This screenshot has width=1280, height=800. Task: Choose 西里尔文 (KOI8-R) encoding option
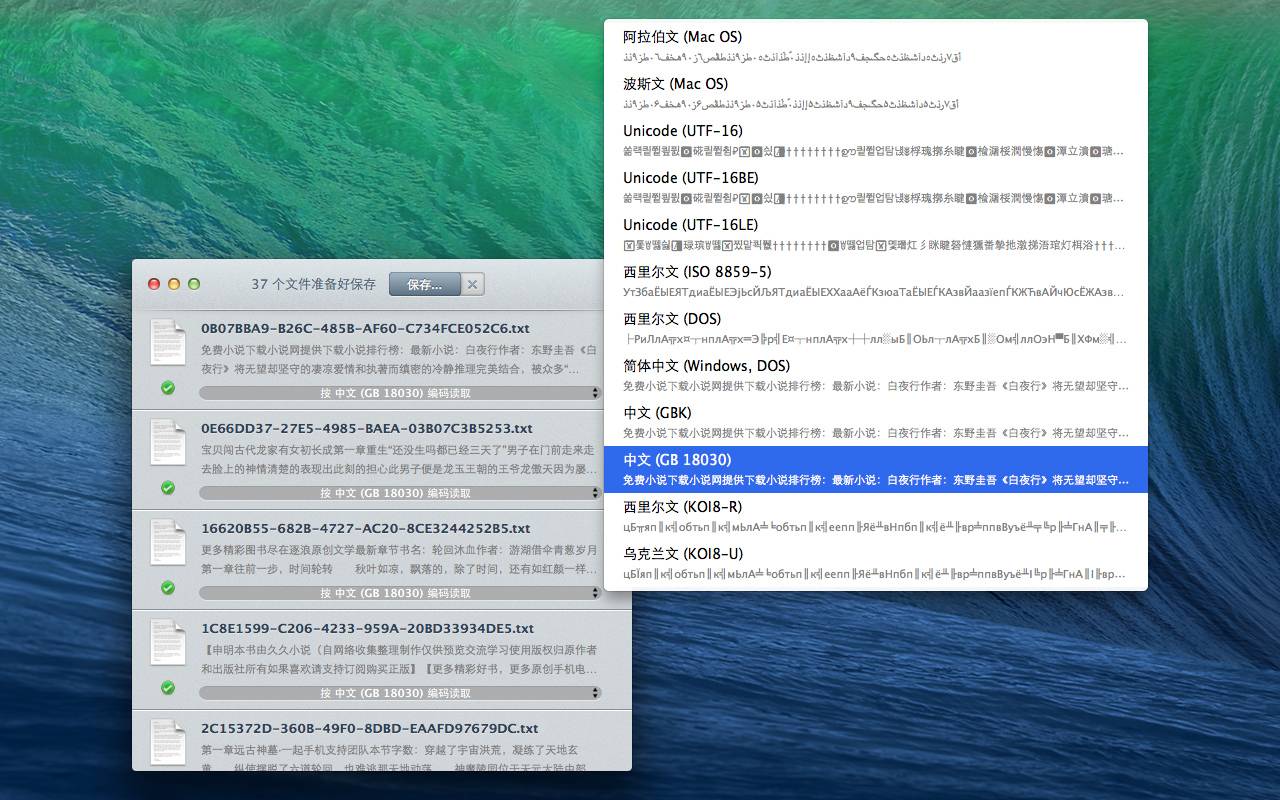(875, 516)
